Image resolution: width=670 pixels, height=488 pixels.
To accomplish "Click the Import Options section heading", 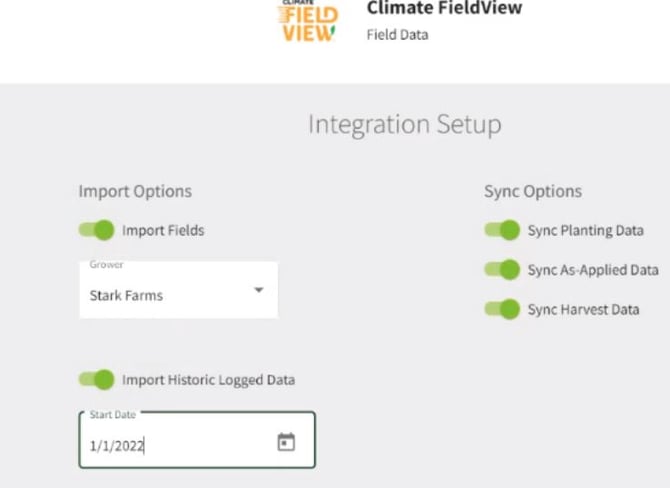I will click(135, 191).
